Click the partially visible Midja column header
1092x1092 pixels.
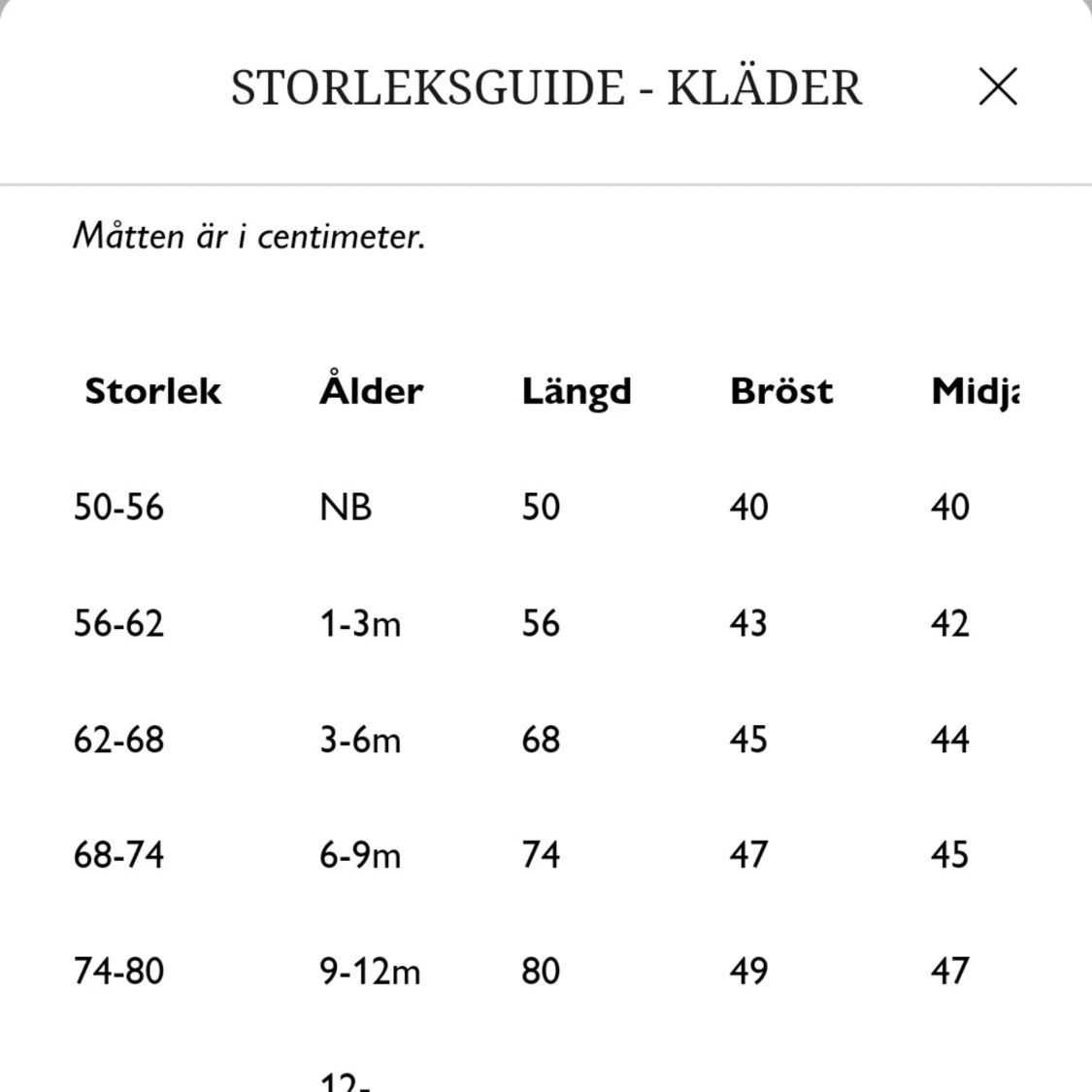(974, 391)
